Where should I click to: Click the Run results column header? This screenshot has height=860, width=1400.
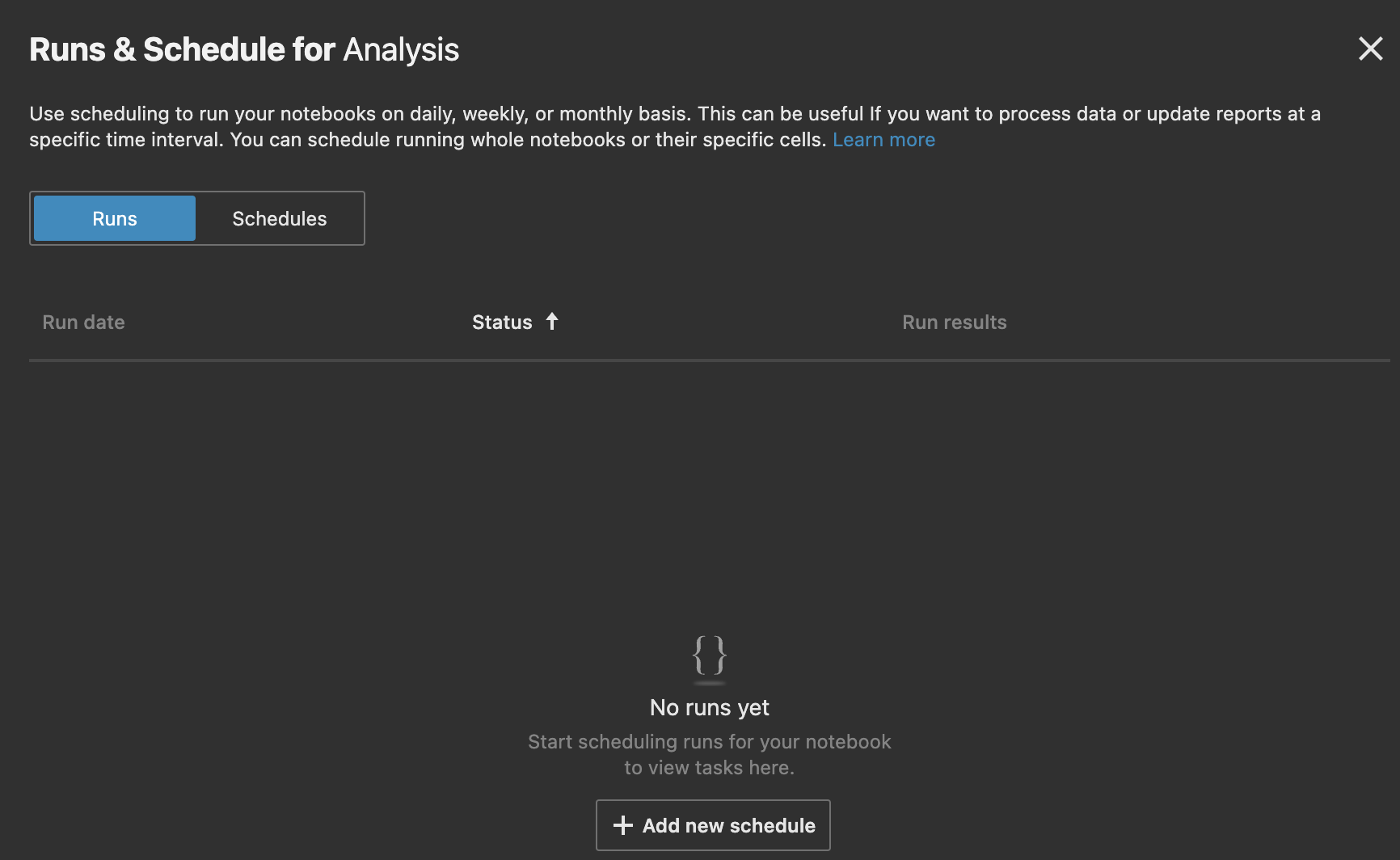[x=955, y=322]
